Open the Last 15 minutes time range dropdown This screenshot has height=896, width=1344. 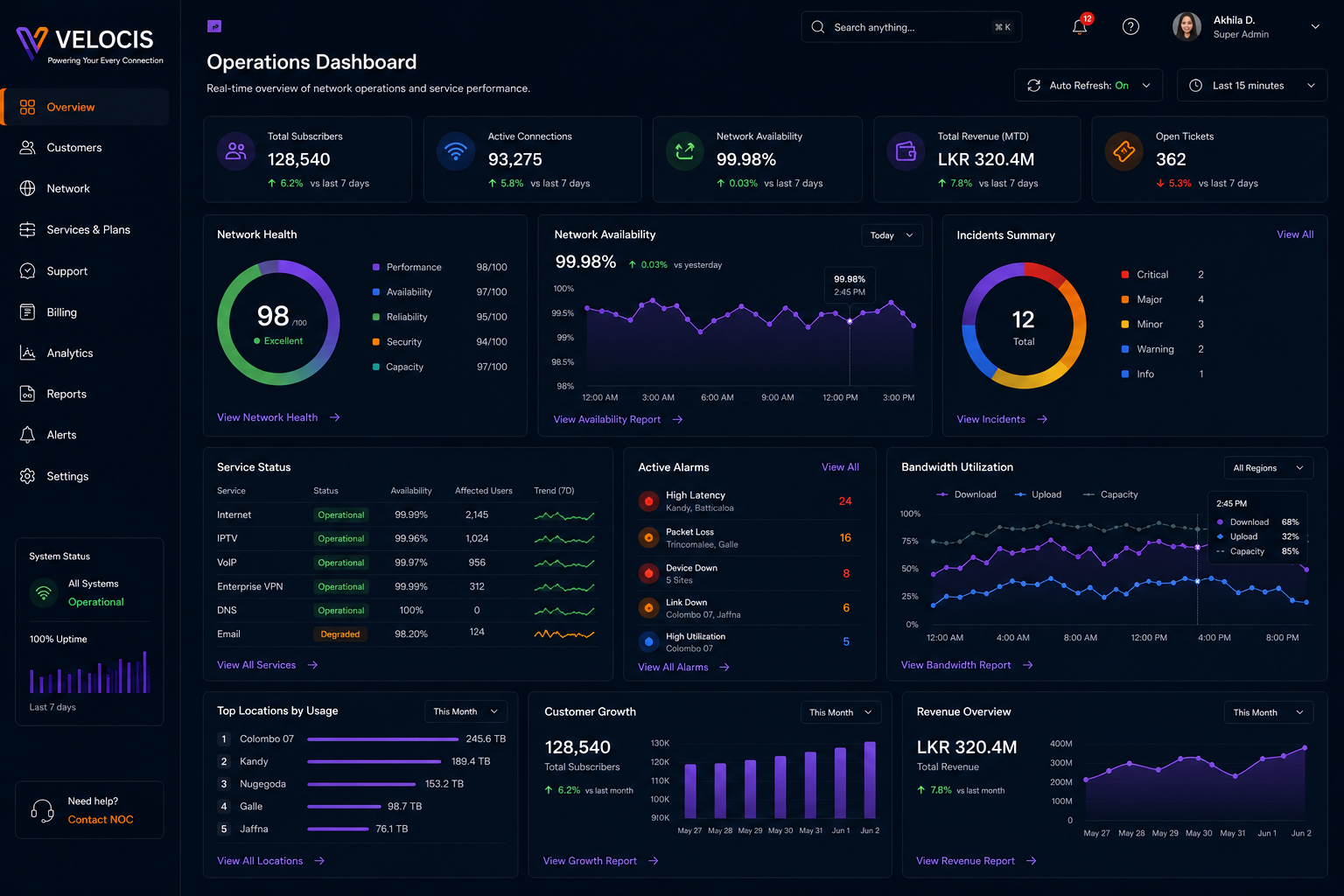(x=1252, y=86)
